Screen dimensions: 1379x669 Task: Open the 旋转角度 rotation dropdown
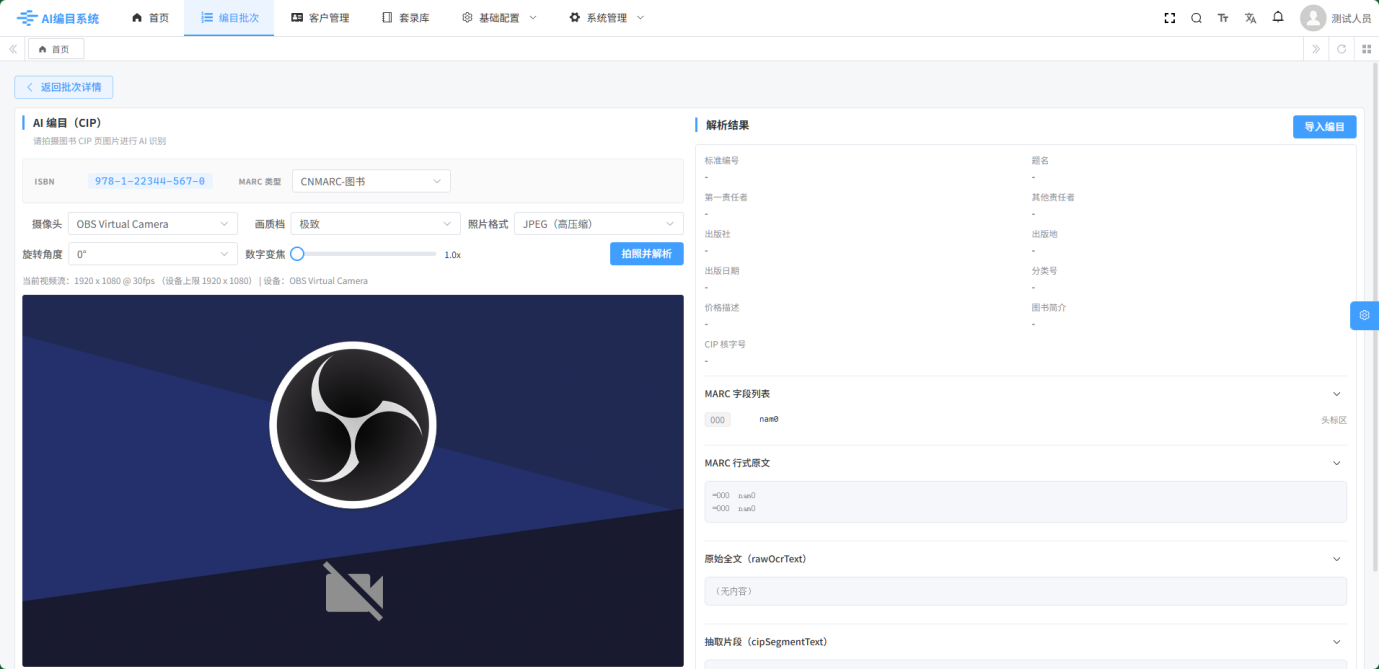[152, 254]
